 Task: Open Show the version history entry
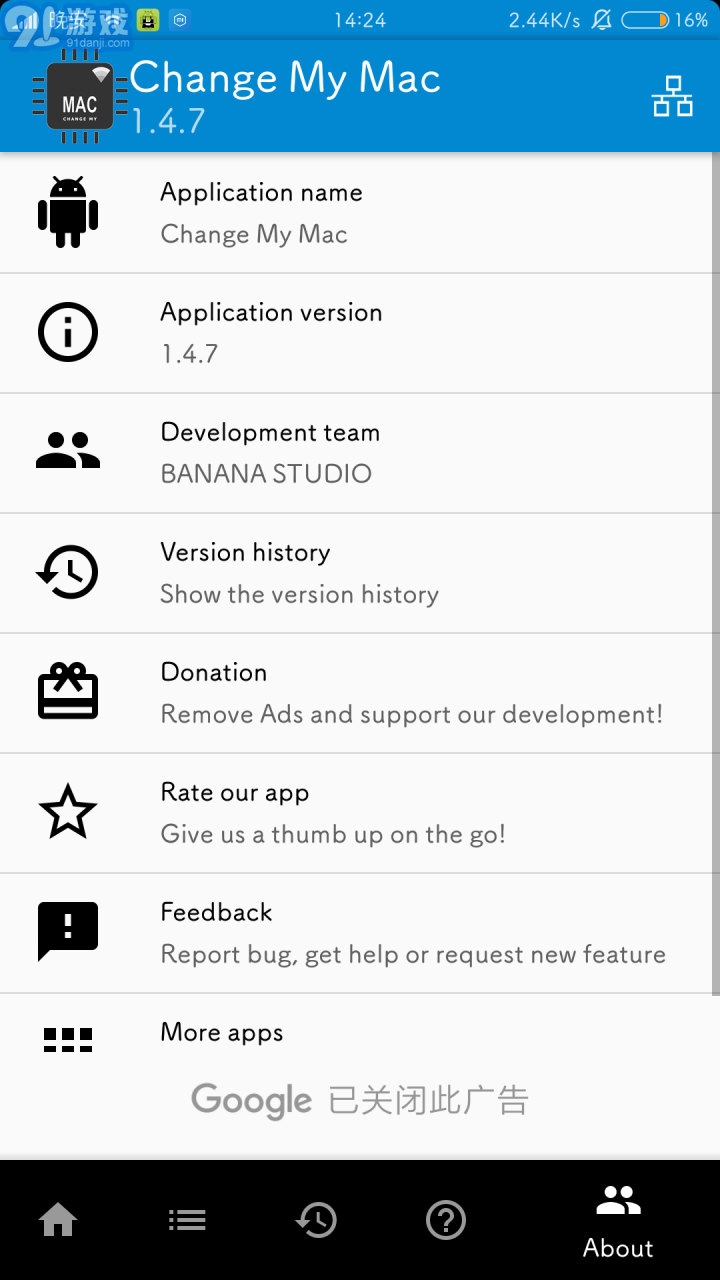point(360,573)
